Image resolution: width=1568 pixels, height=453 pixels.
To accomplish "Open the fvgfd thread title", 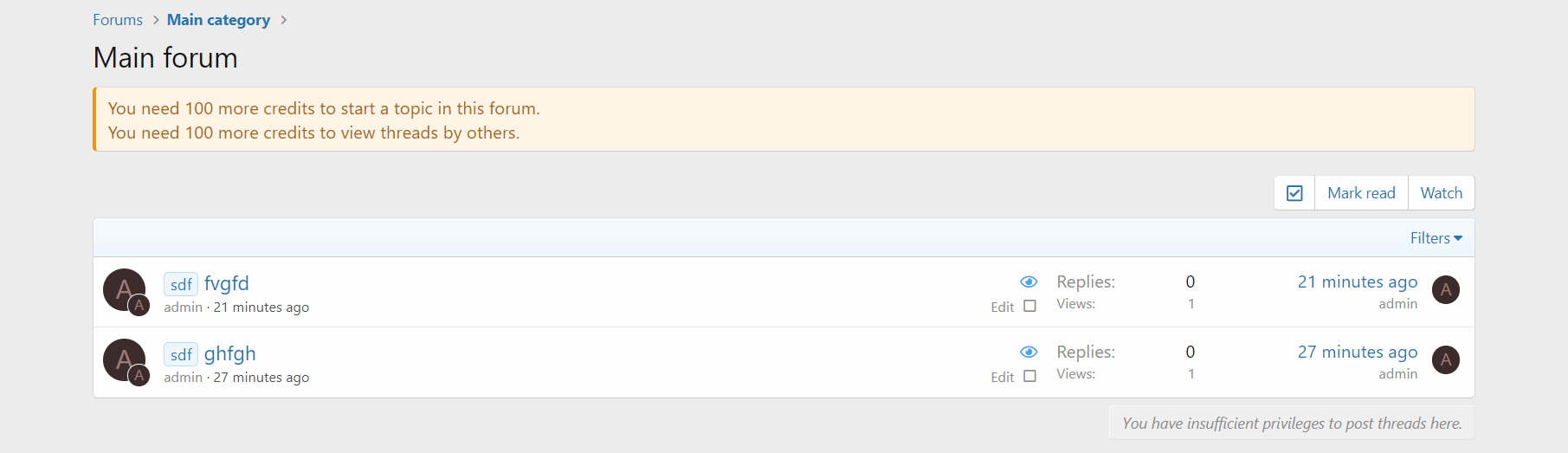I will pos(227,283).
